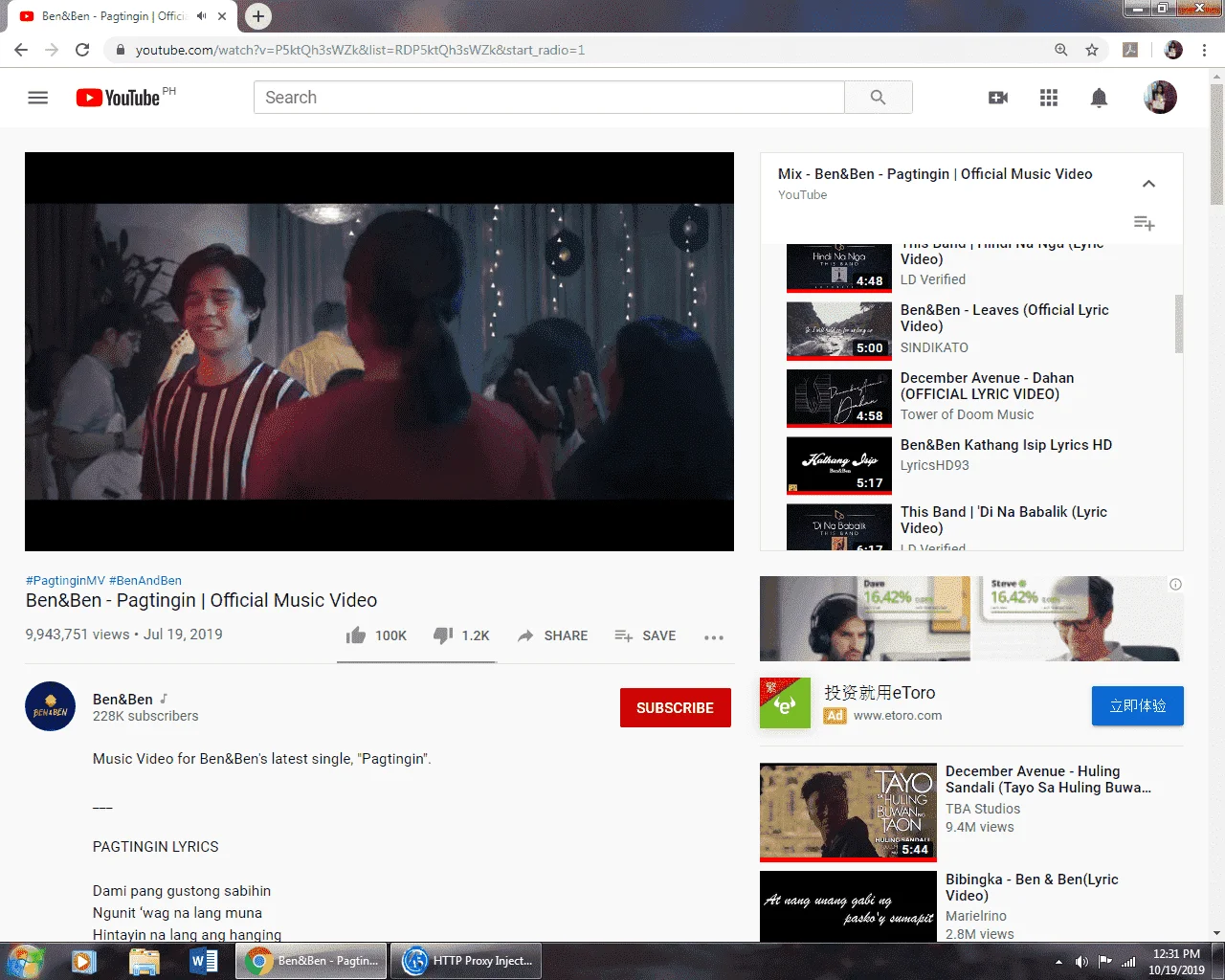1225x980 pixels.
Task: Click the volume tray icon
Action: tap(1081, 962)
